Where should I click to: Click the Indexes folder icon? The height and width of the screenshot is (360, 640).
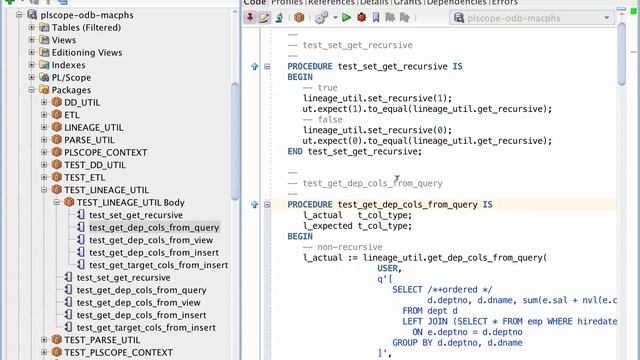(x=44, y=64)
